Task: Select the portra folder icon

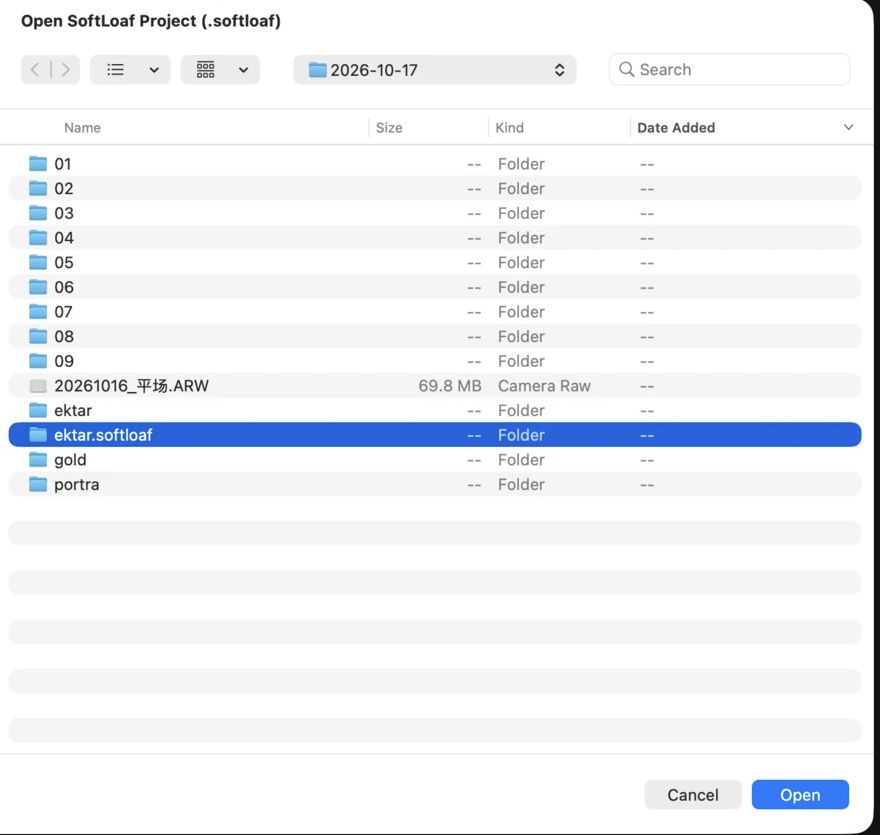Action: tap(38, 484)
